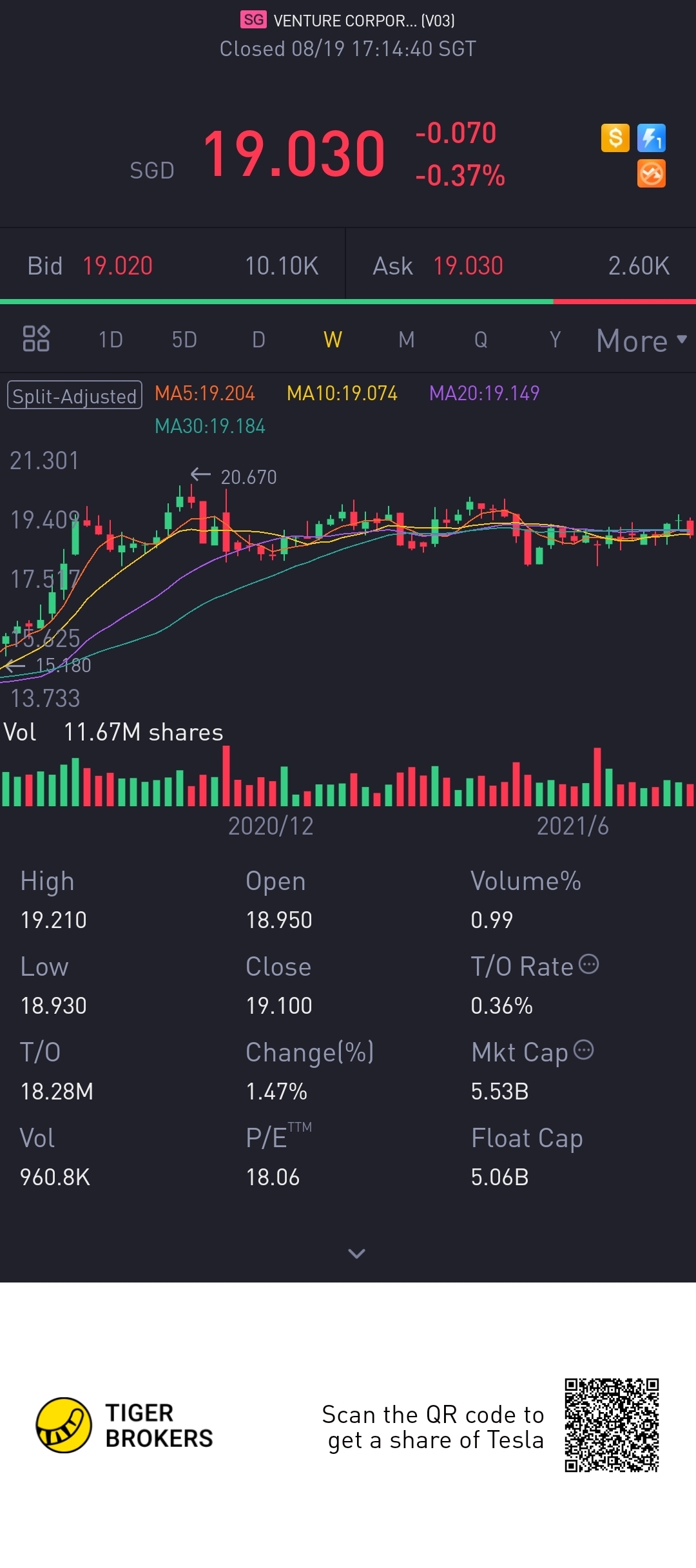Tap the pink SG market badge
Image resolution: width=696 pixels, height=1568 pixels.
point(253,20)
